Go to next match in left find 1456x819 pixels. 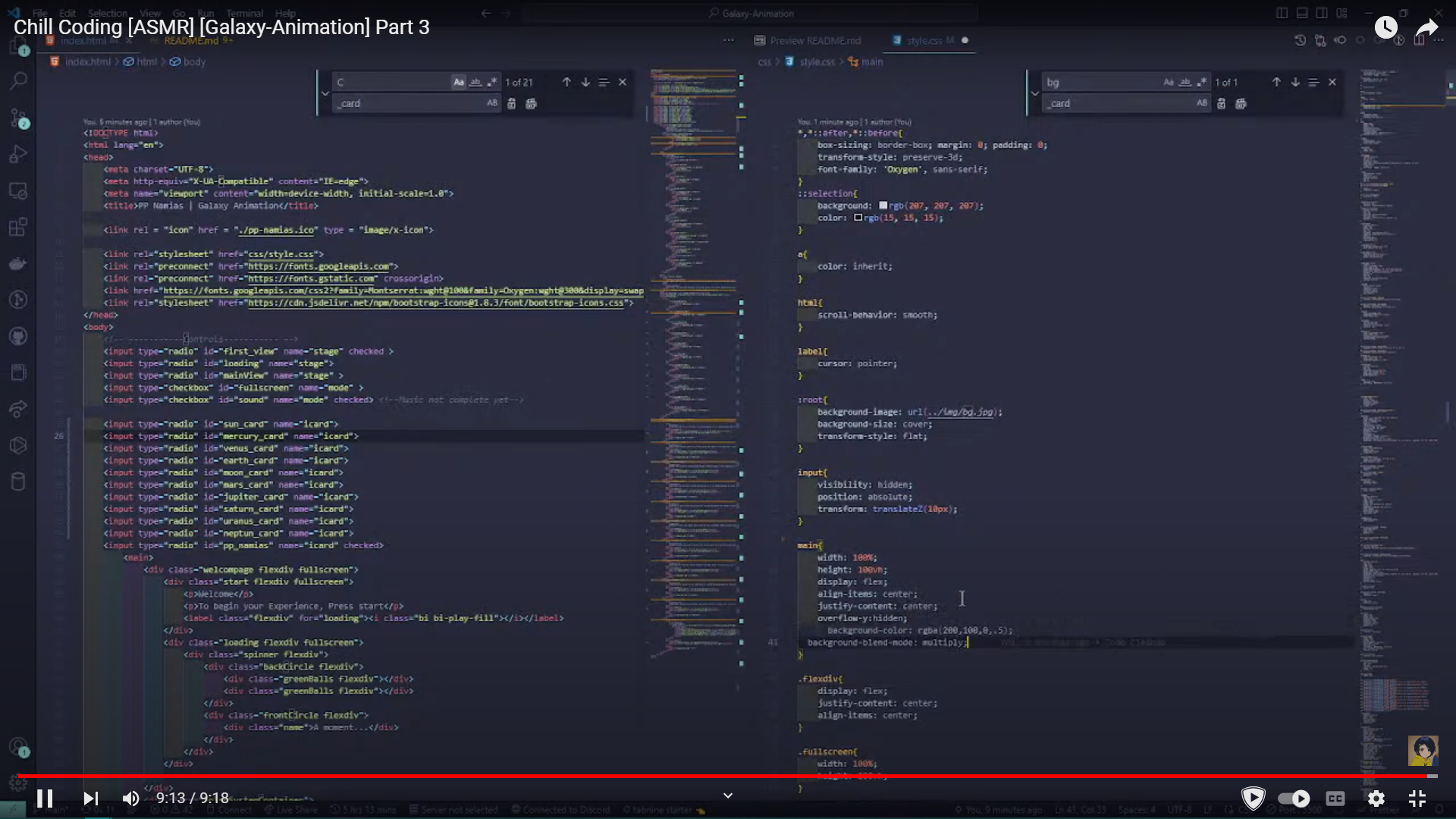[585, 82]
